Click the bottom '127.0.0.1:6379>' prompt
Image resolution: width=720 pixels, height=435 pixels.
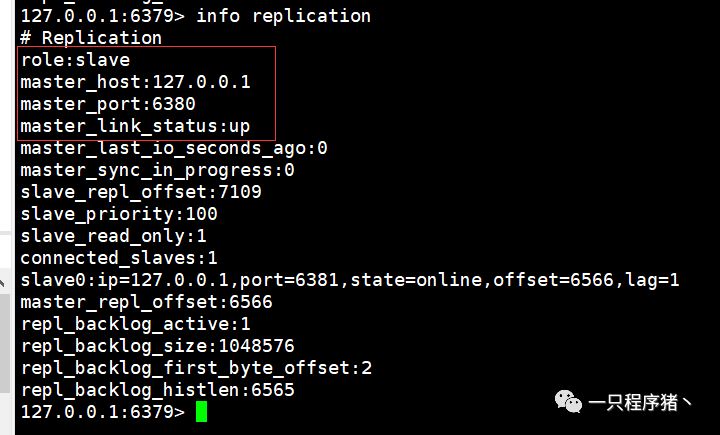pos(102,412)
